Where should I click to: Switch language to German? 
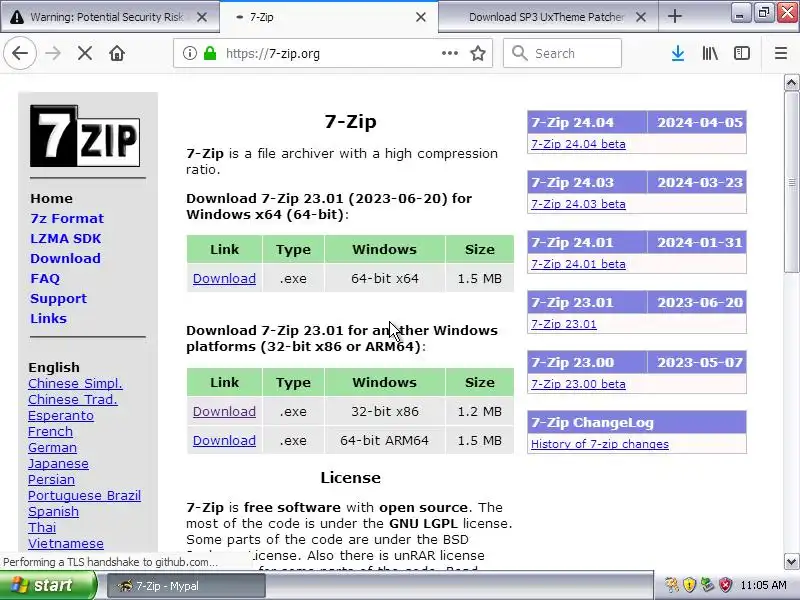coord(53,447)
